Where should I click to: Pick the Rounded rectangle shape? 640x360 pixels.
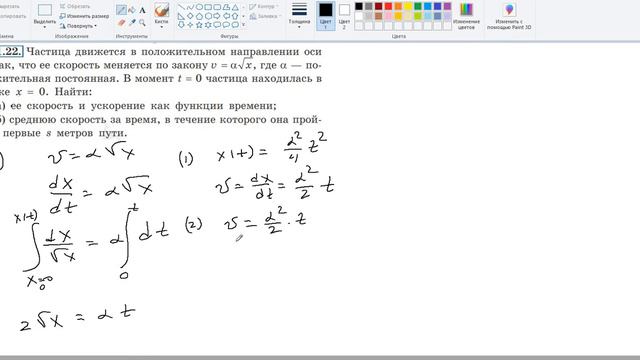217,7
